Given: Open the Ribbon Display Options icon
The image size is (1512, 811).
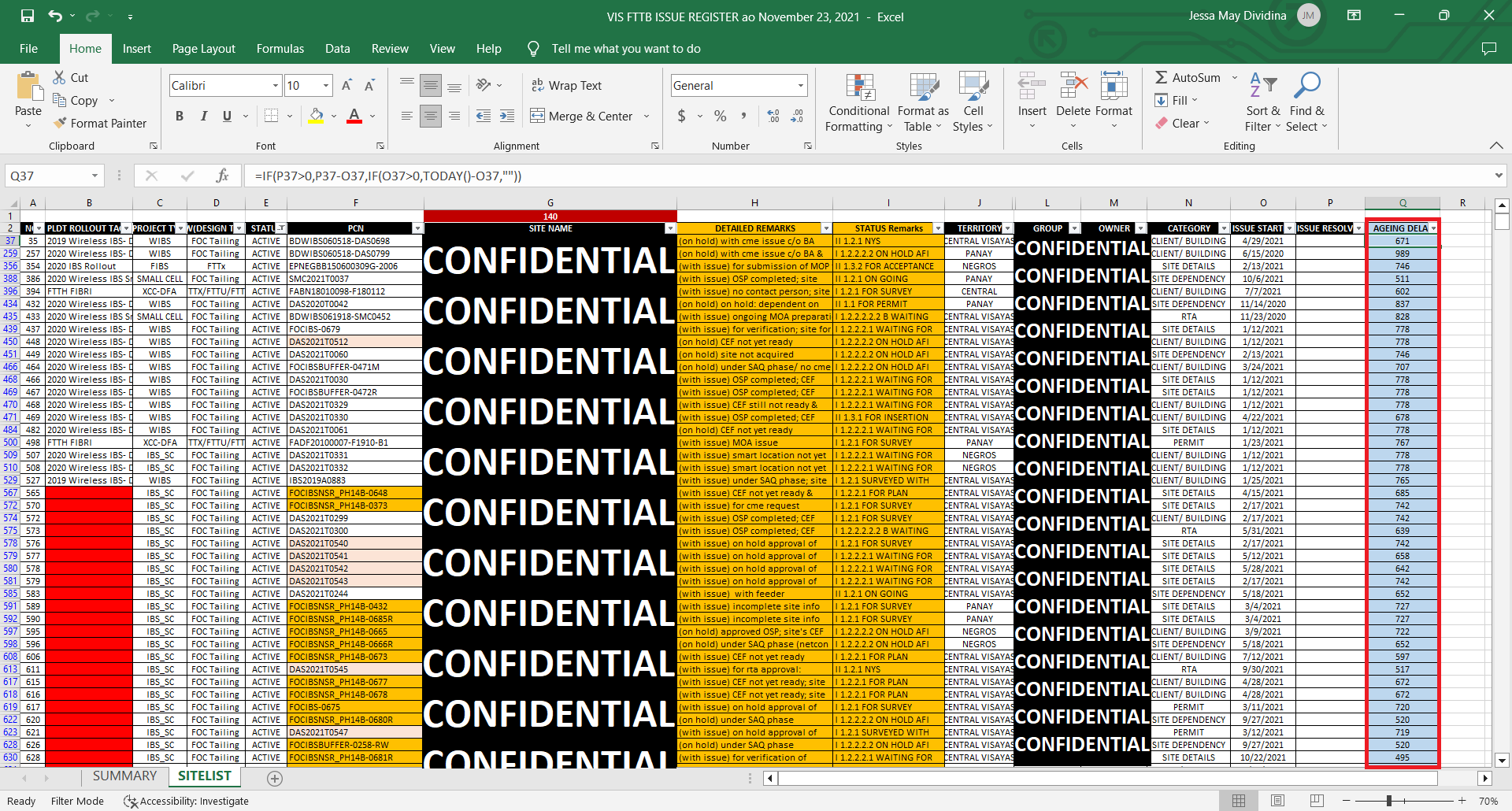Looking at the screenshot, I should (1354, 16).
